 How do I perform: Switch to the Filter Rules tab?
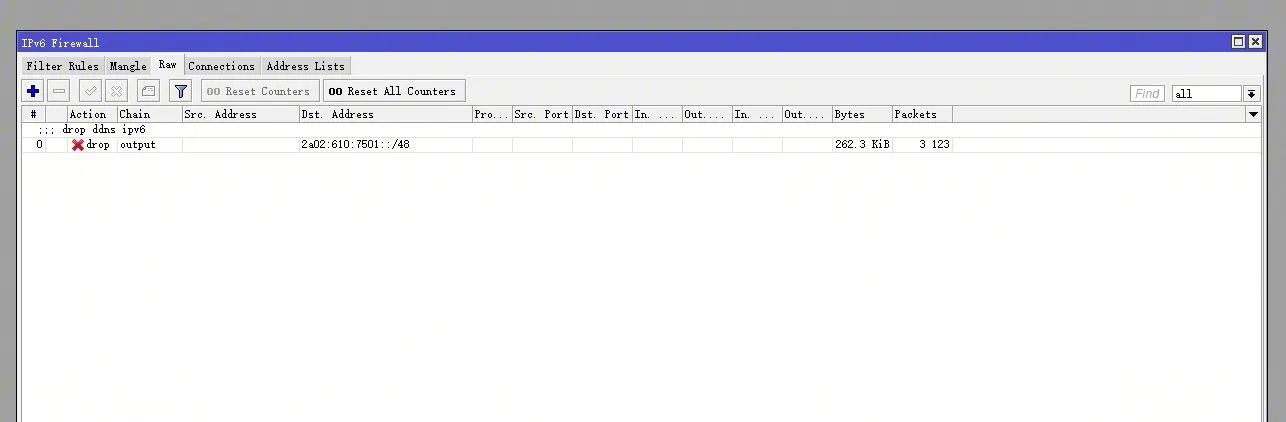tap(62, 66)
